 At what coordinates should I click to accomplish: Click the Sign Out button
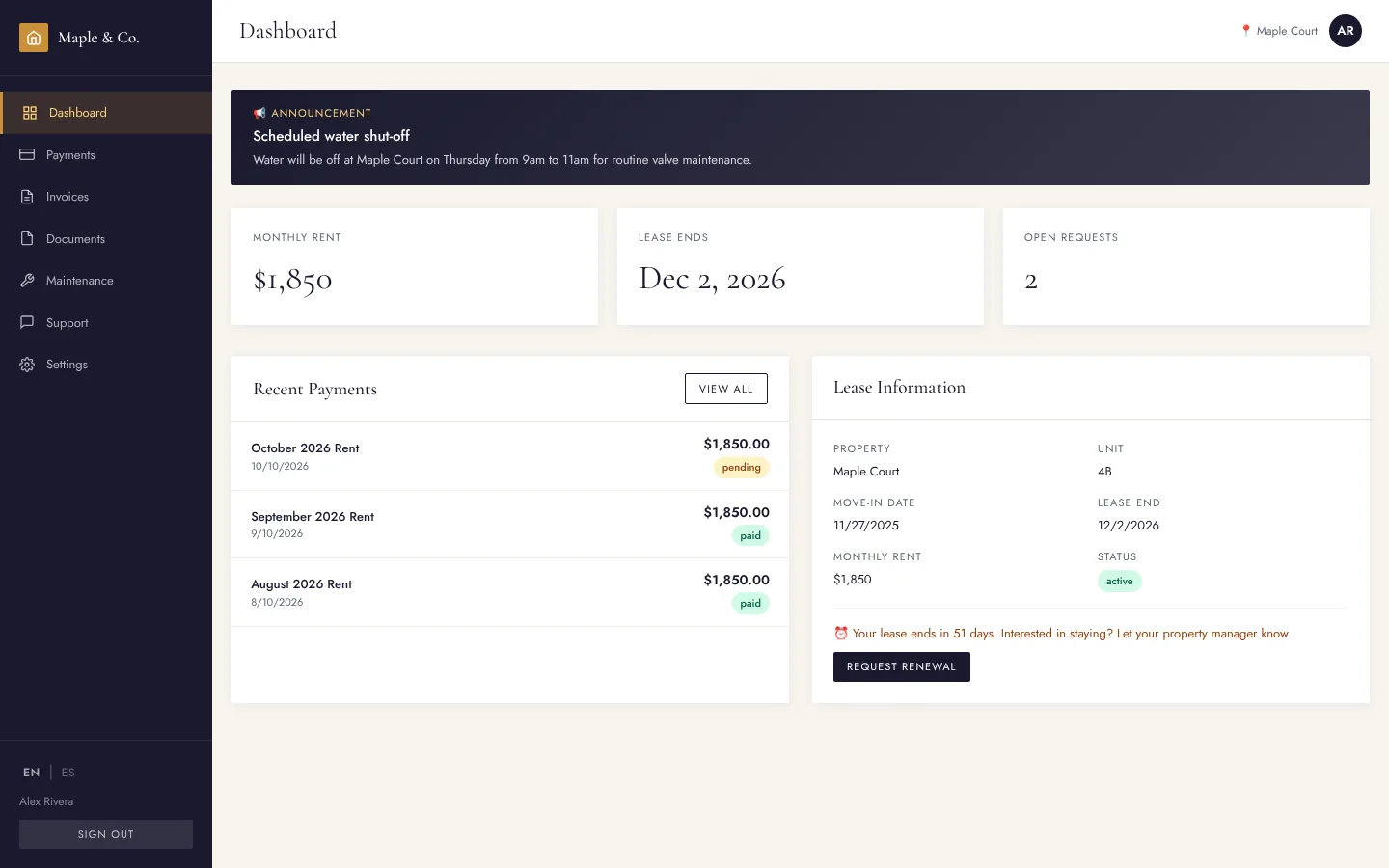click(106, 834)
